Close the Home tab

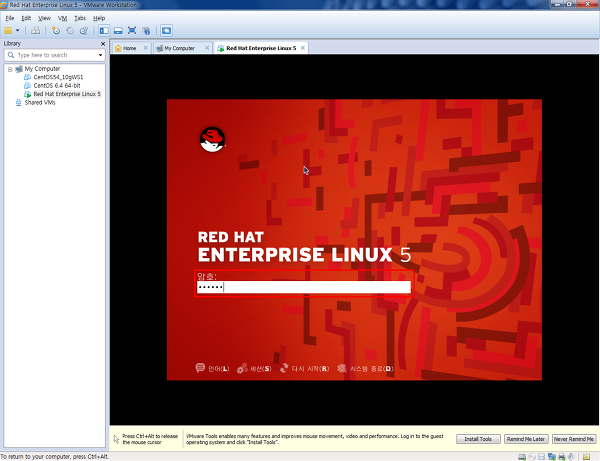(x=145, y=48)
